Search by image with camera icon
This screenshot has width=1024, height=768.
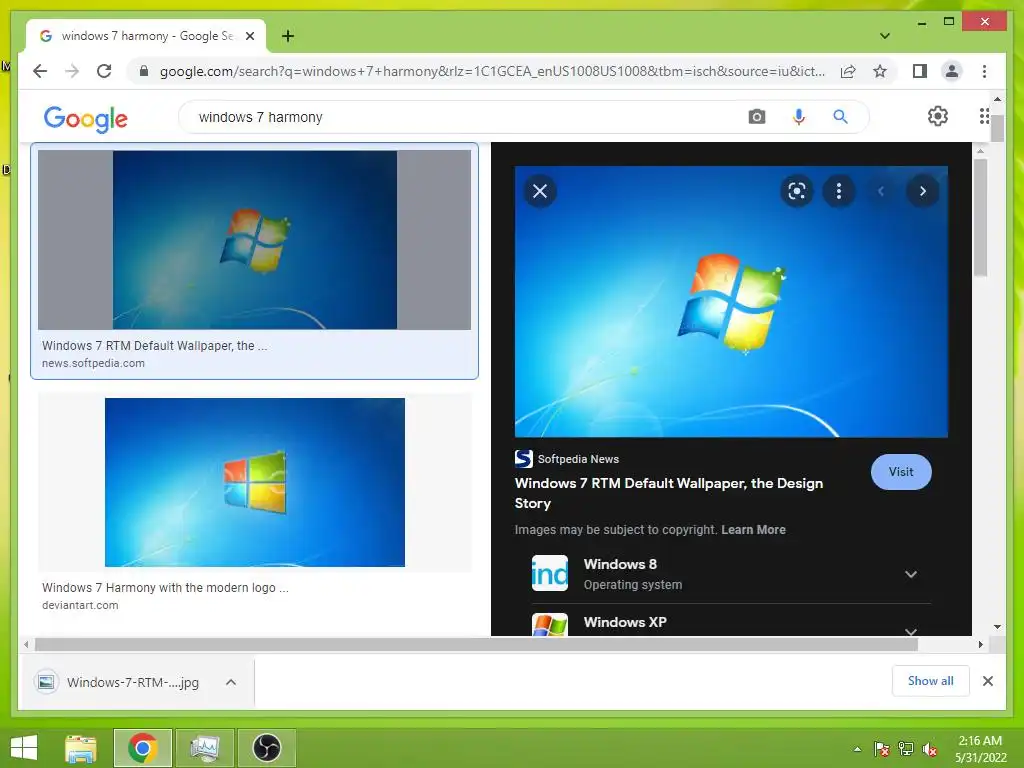757,117
